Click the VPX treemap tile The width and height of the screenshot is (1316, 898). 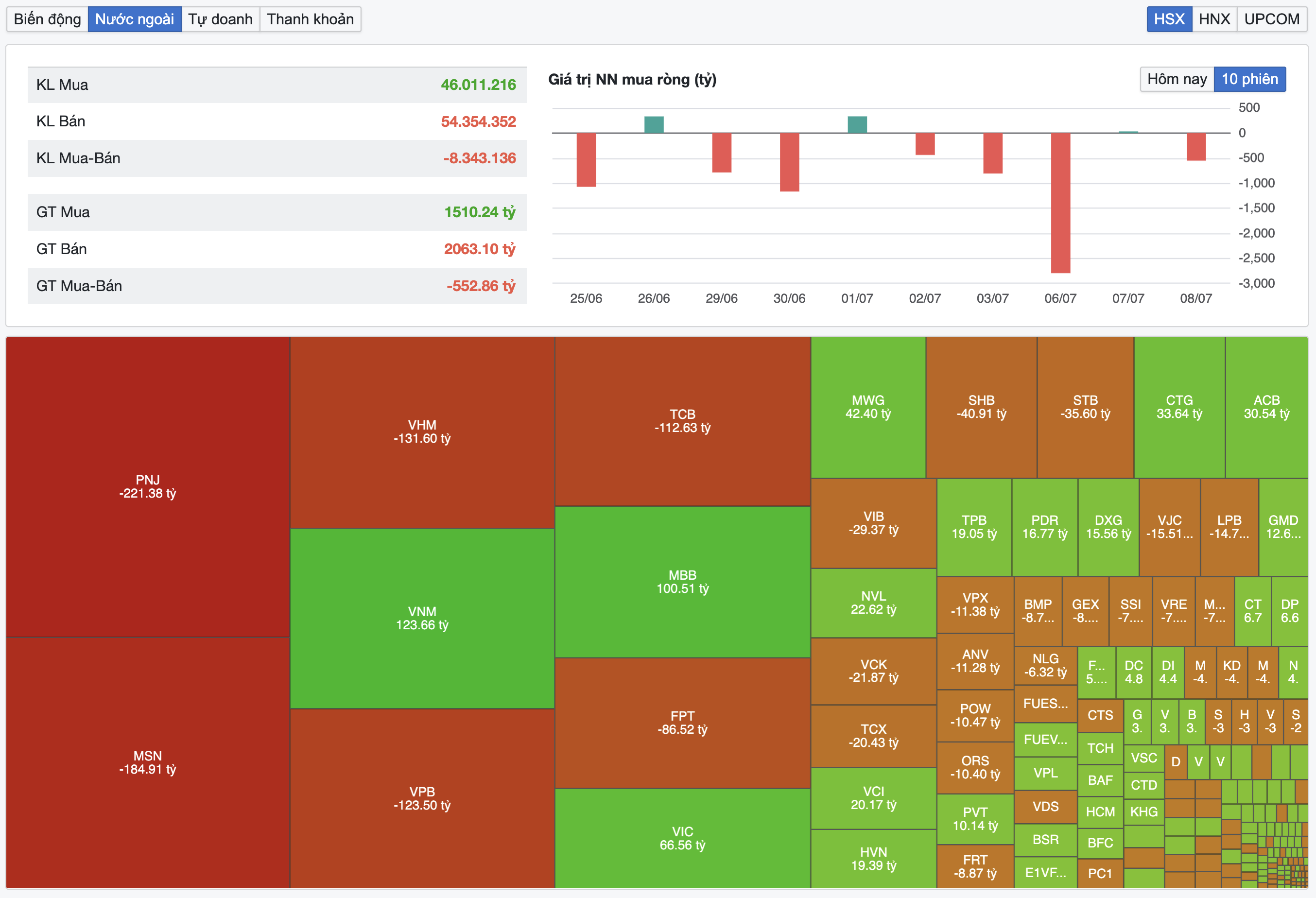[x=975, y=604]
